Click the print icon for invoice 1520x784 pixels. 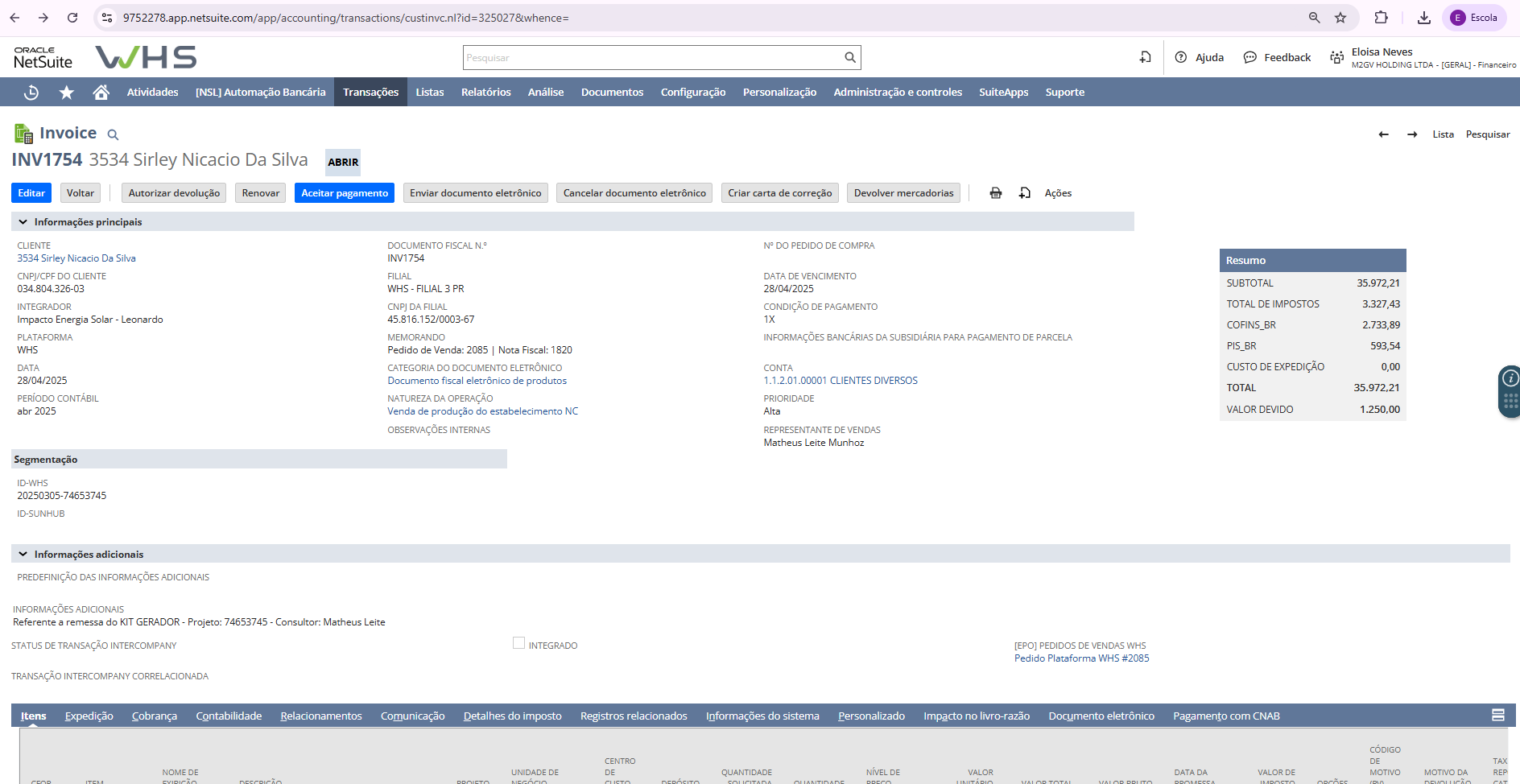coord(996,193)
